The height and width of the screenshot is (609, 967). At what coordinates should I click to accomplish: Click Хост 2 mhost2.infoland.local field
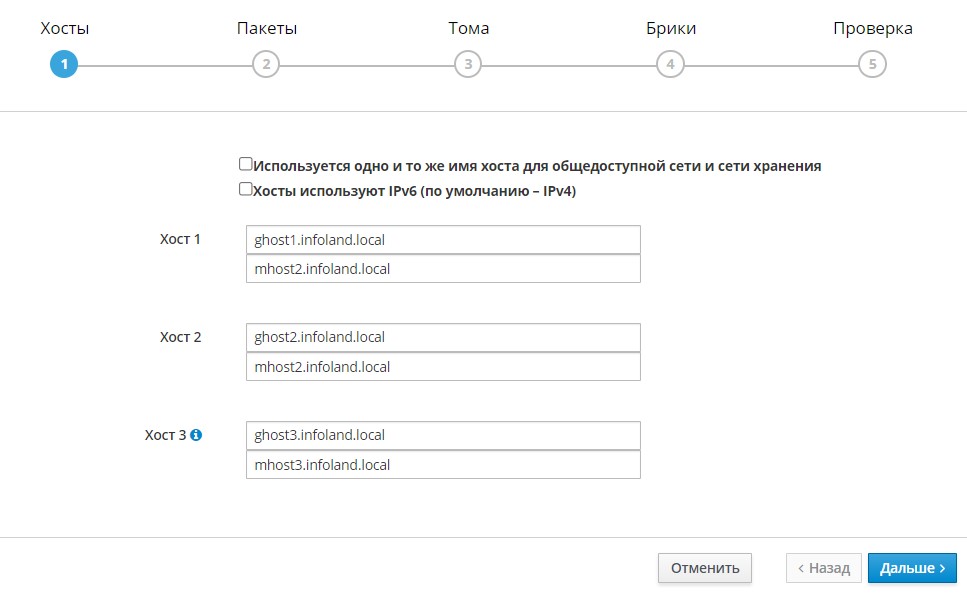click(x=443, y=367)
